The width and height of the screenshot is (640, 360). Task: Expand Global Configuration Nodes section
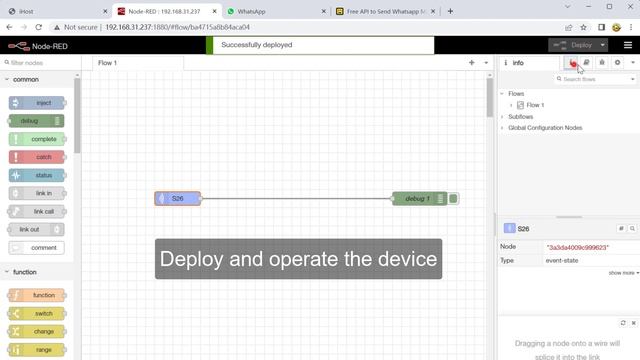502,128
